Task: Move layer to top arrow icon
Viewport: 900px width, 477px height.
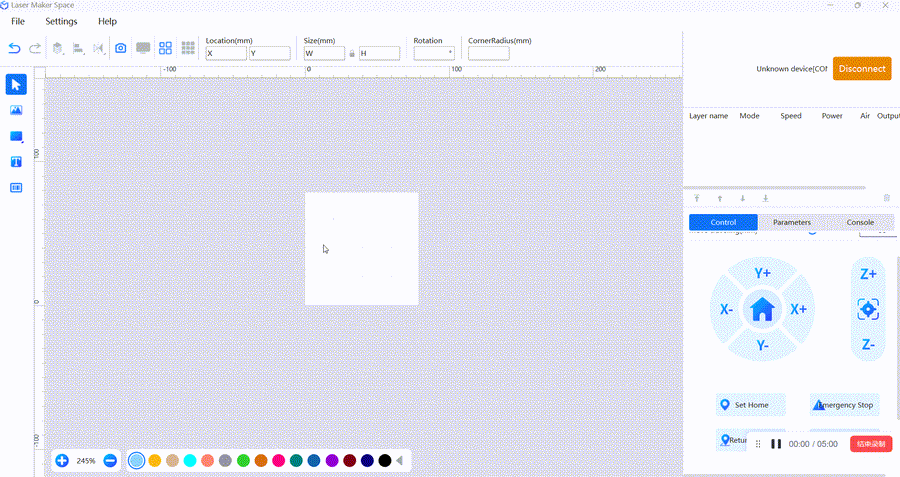Action: pos(697,198)
